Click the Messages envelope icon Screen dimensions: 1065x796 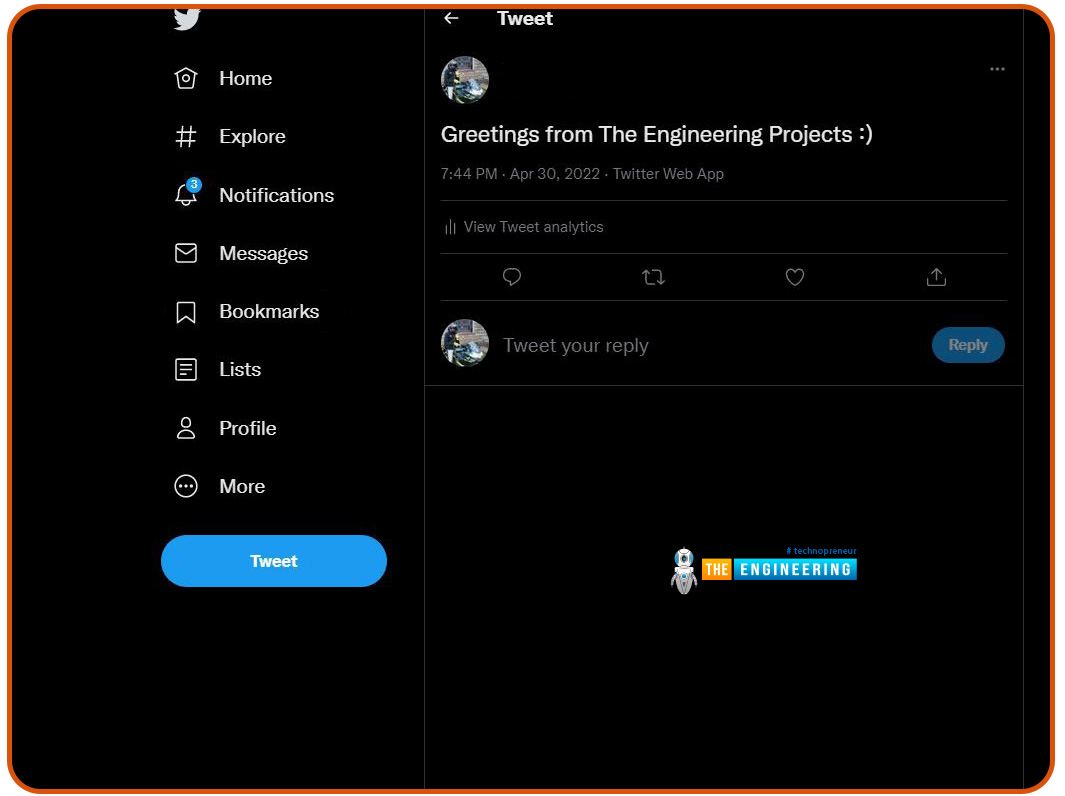point(186,254)
